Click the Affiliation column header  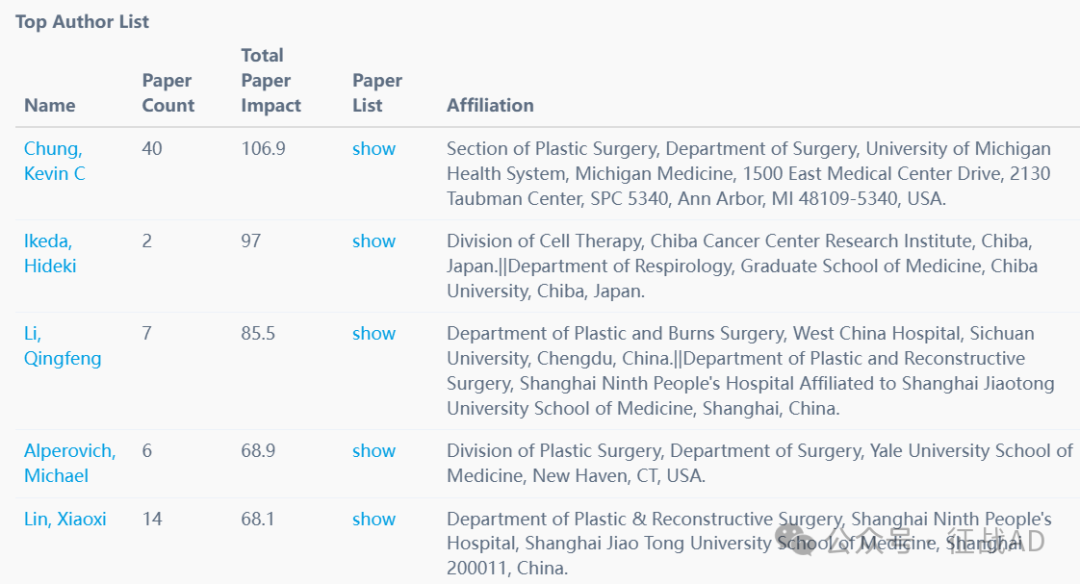click(490, 105)
